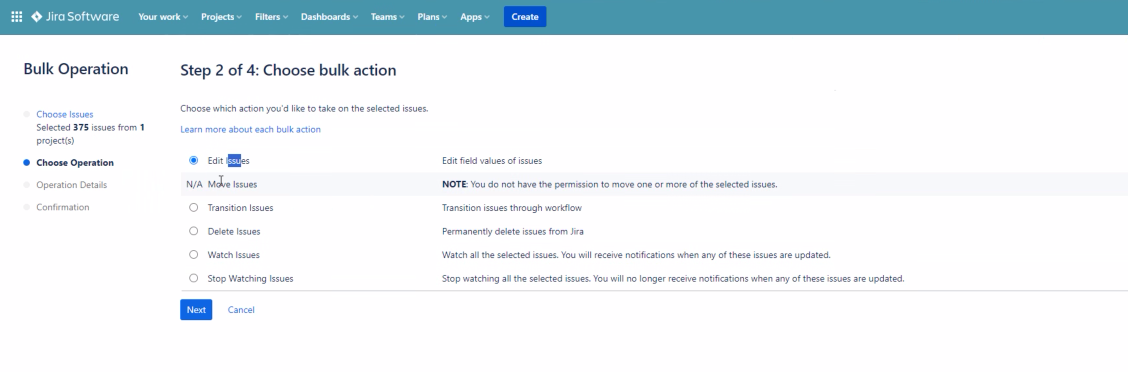The width and height of the screenshot is (1128, 372).
Task: Click the Delete Issues label
Action: click(x=234, y=232)
